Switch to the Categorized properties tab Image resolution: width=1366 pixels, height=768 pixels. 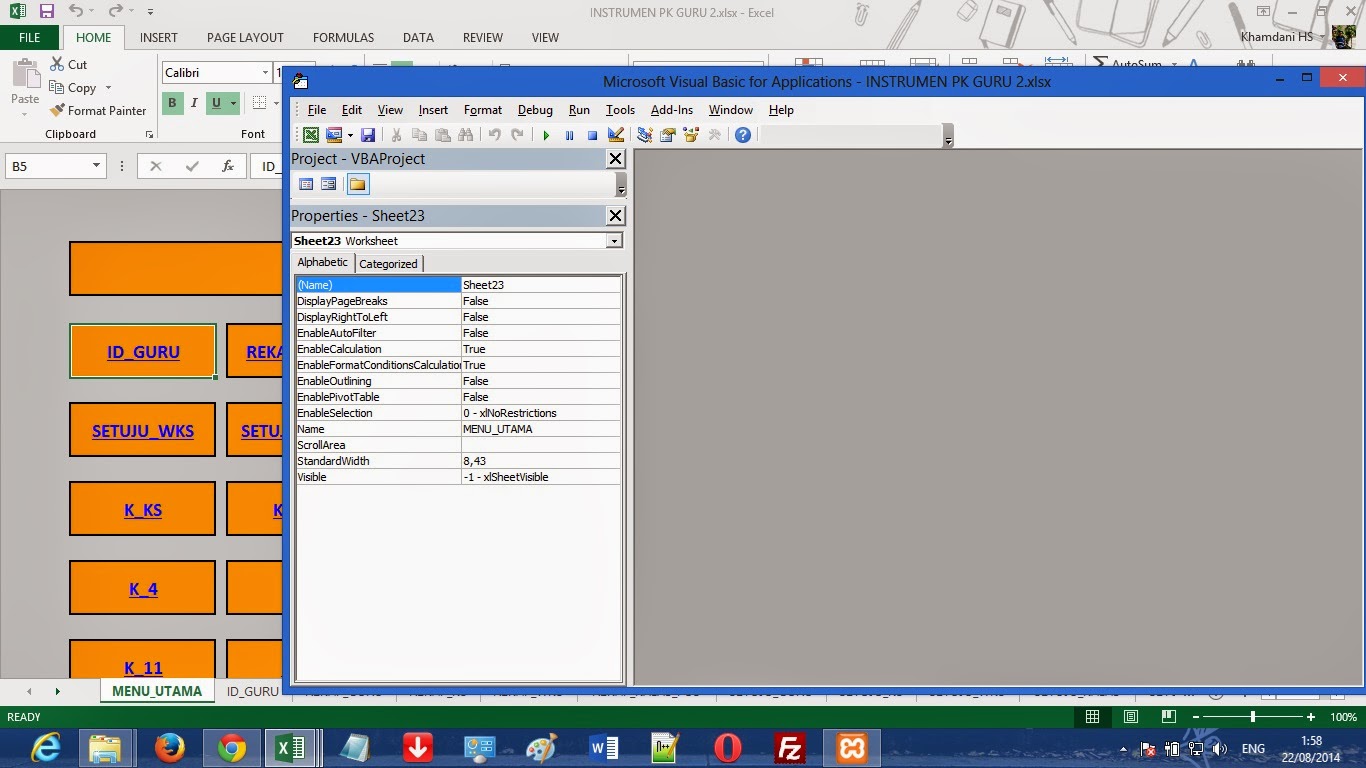[389, 263]
